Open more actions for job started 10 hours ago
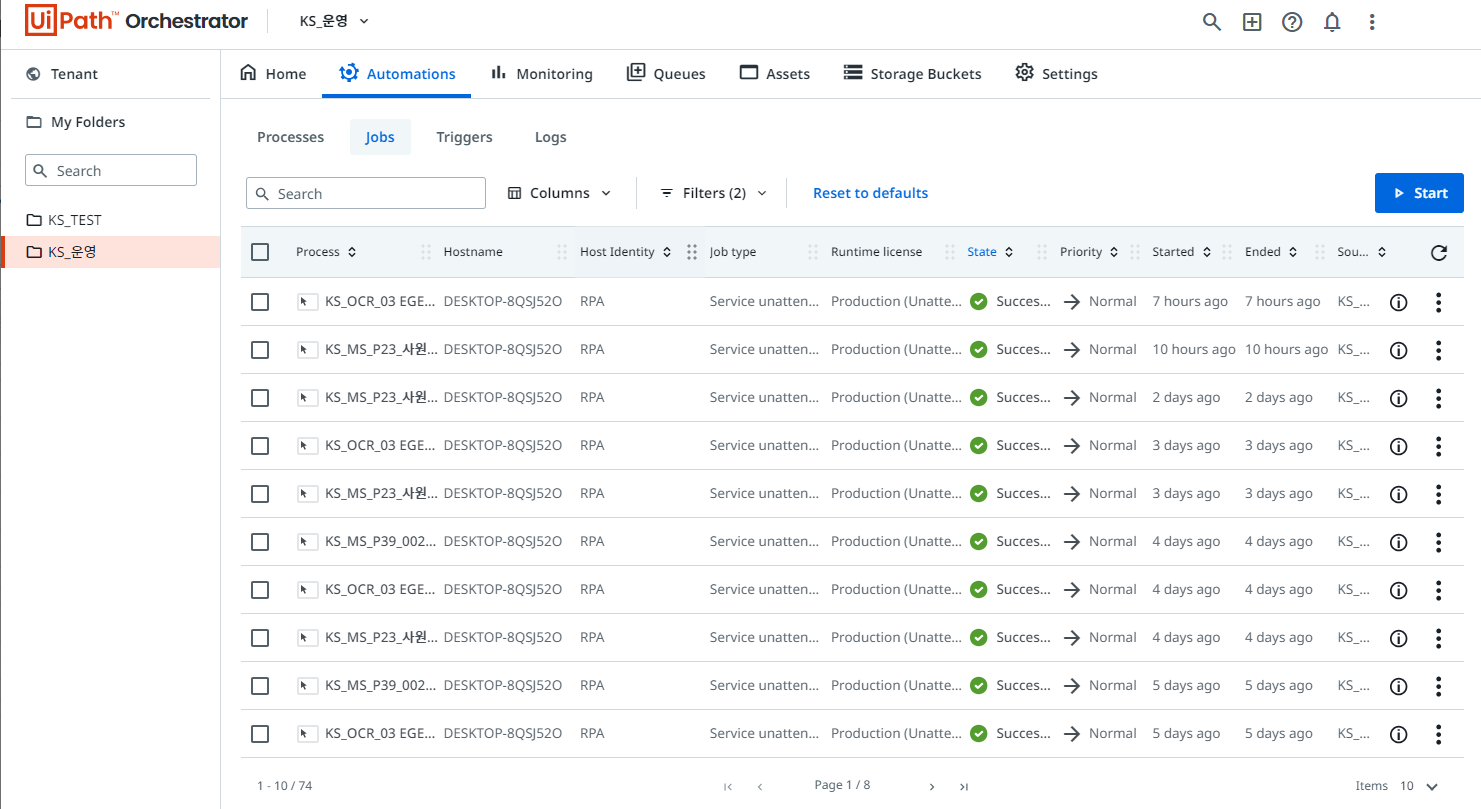Image resolution: width=1481 pixels, height=809 pixels. (x=1438, y=350)
